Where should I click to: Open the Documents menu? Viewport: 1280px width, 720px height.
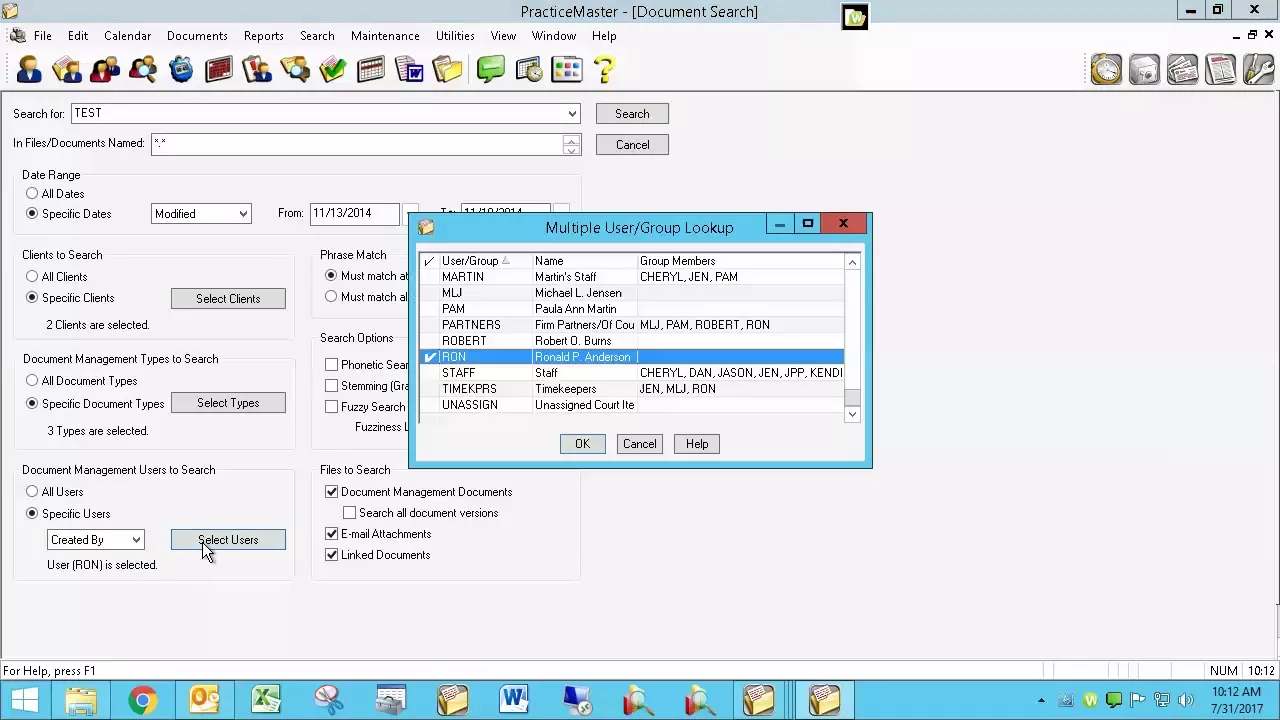point(197,36)
